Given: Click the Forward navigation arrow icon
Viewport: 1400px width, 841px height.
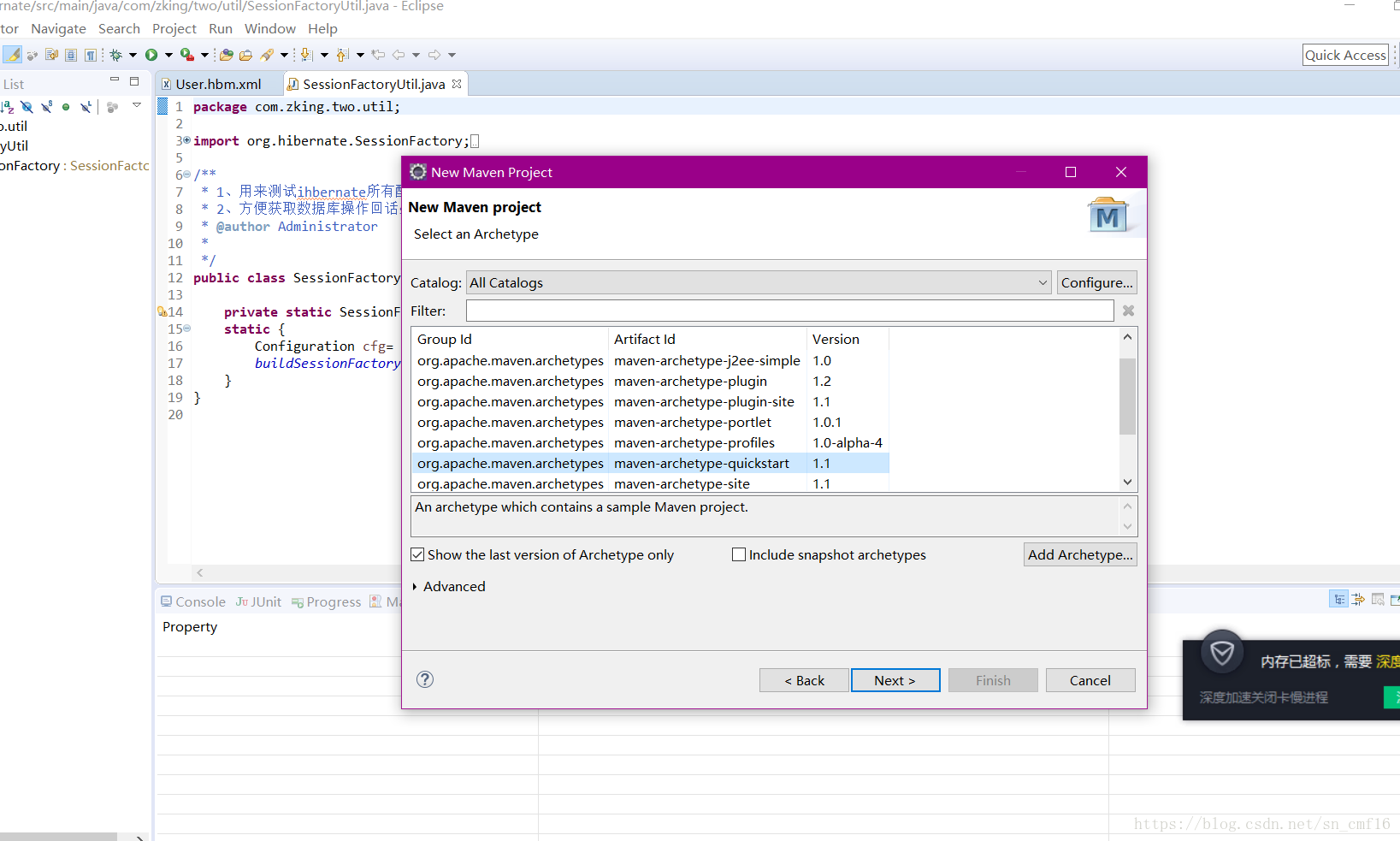Looking at the screenshot, I should [x=434, y=55].
